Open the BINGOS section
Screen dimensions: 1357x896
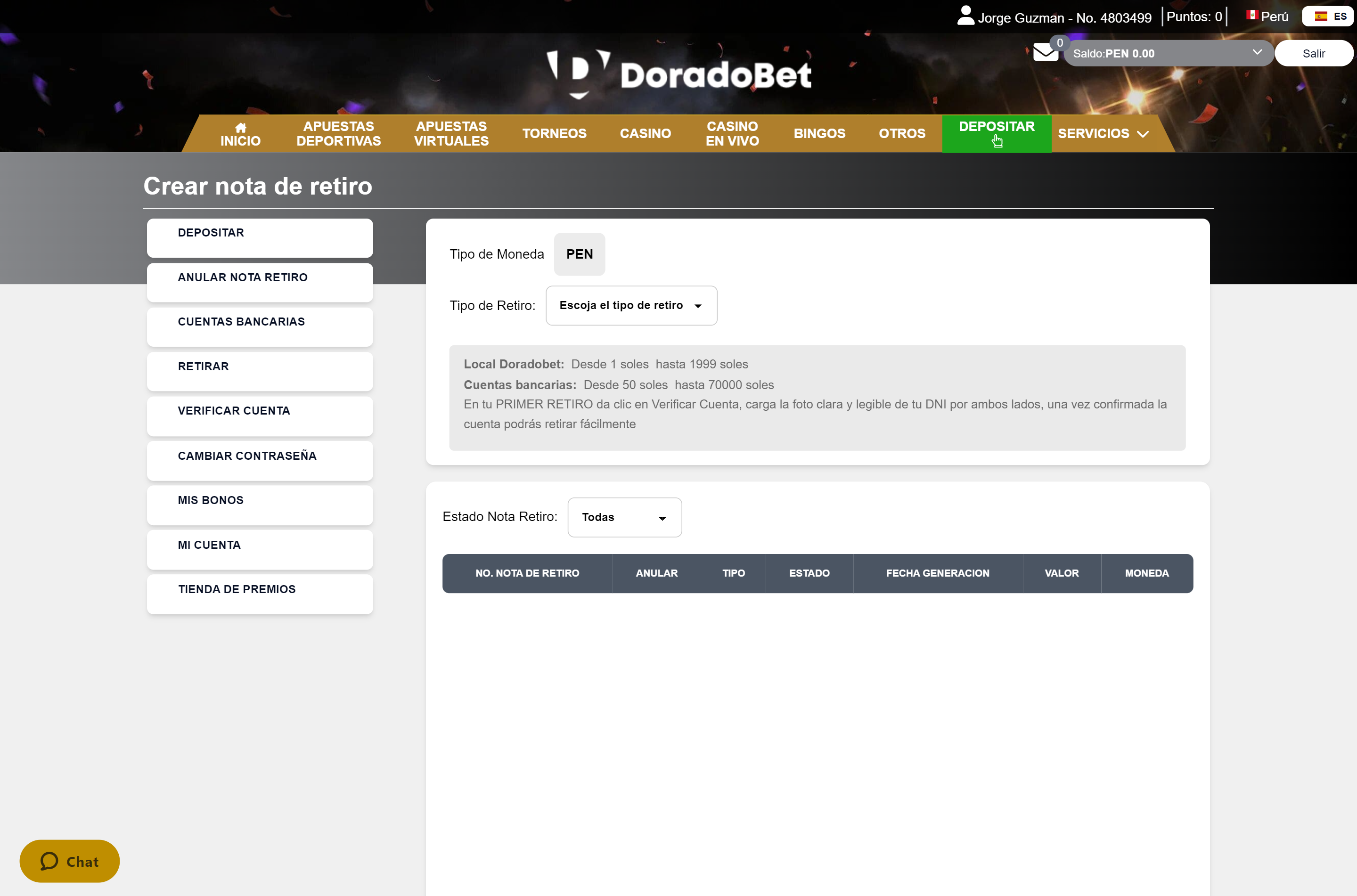[819, 133]
